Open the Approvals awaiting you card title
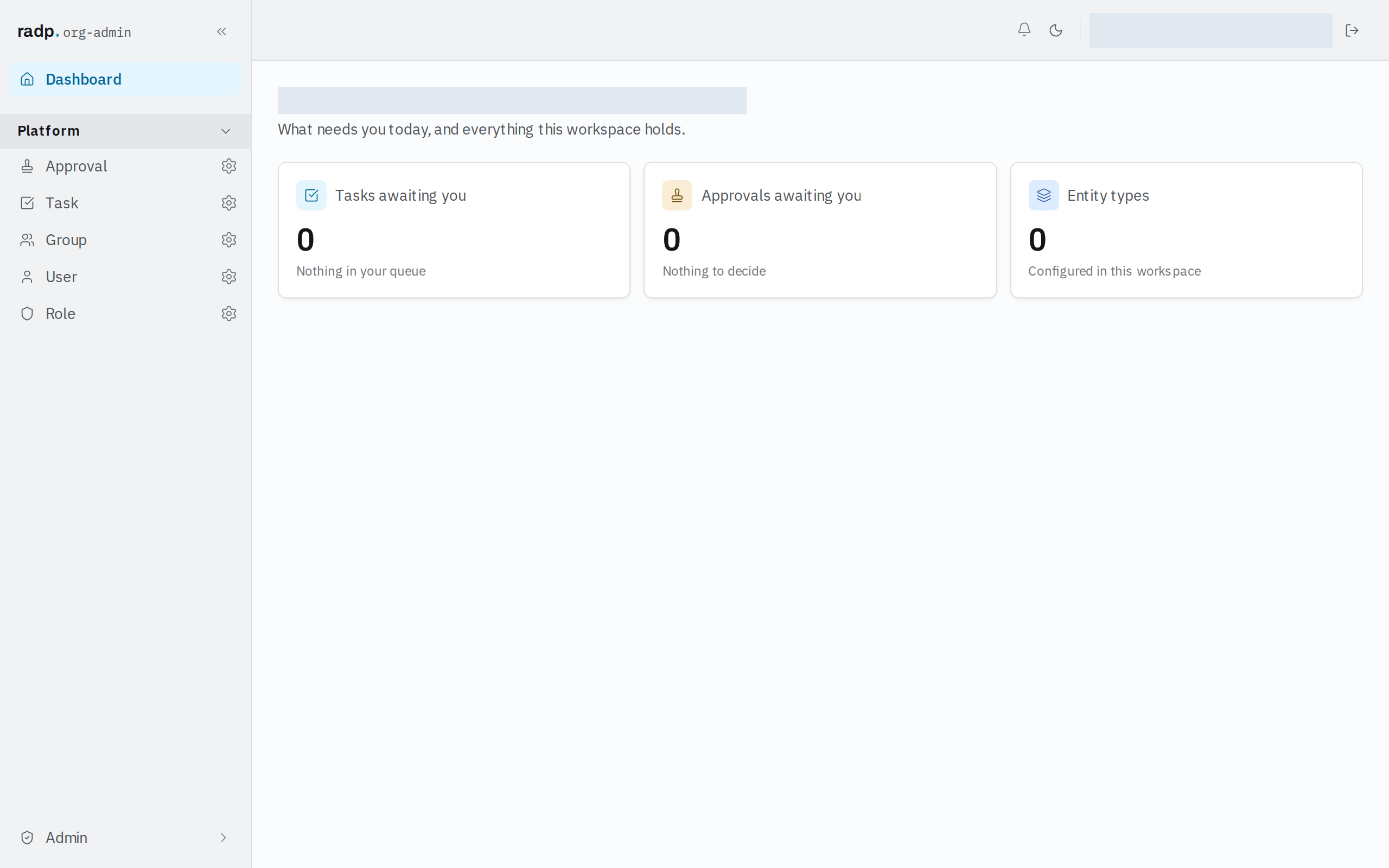This screenshot has width=1389, height=868. click(x=781, y=195)
